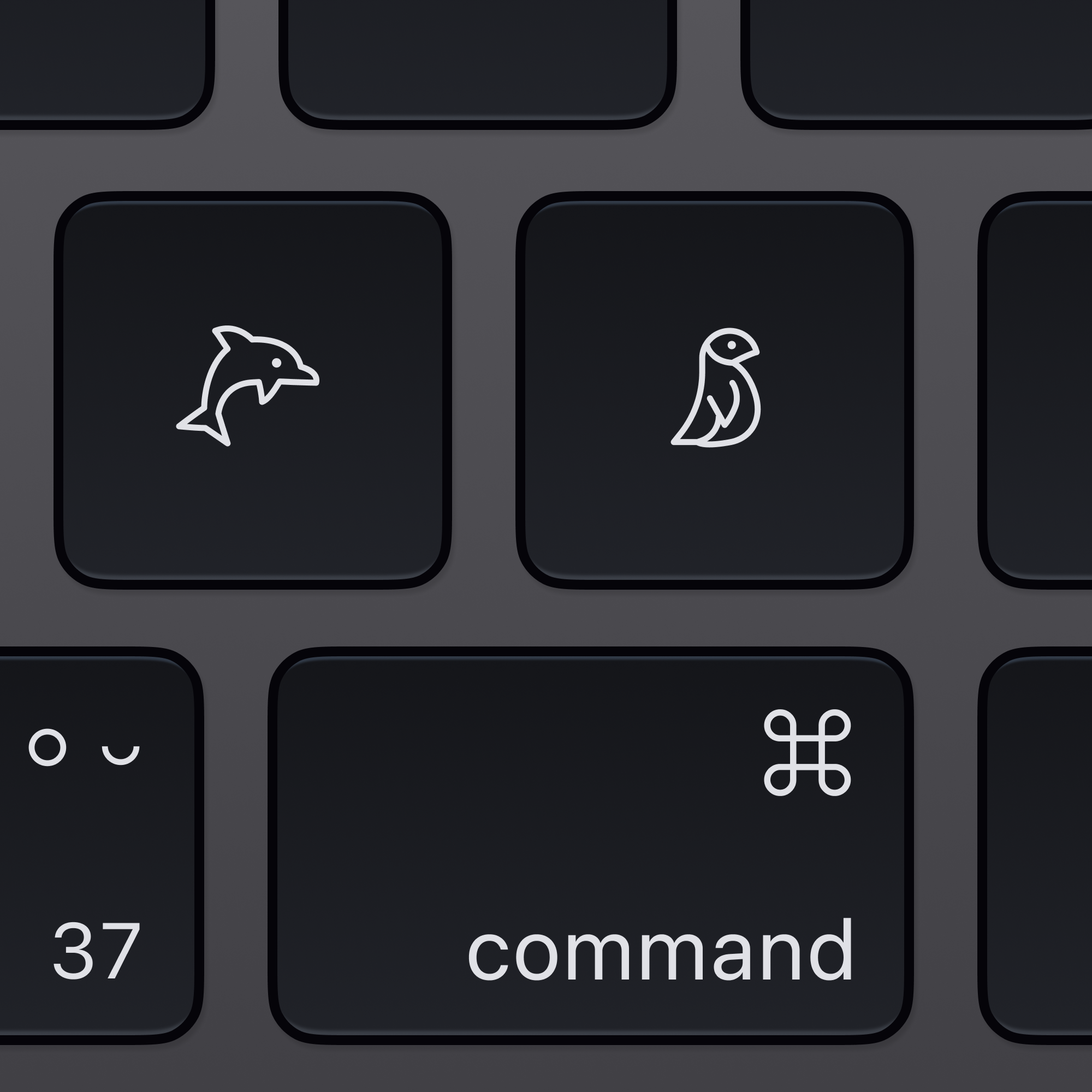Click the blank key right of the penguin key
Image resolution: width=1092 pixels, height=1092 pixels.
[1035, 390]
